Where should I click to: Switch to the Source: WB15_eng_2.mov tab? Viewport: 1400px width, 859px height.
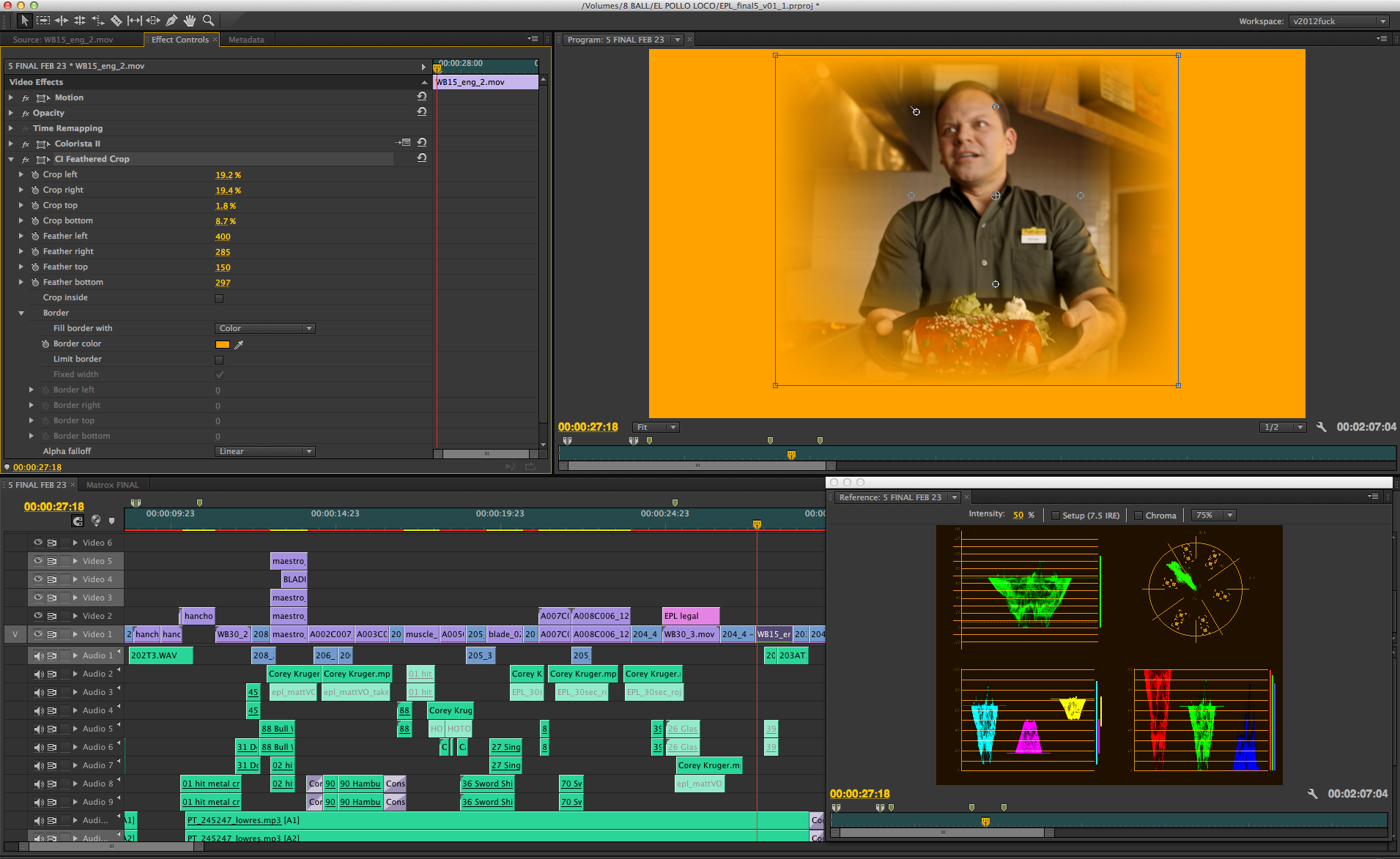(63, 40)
